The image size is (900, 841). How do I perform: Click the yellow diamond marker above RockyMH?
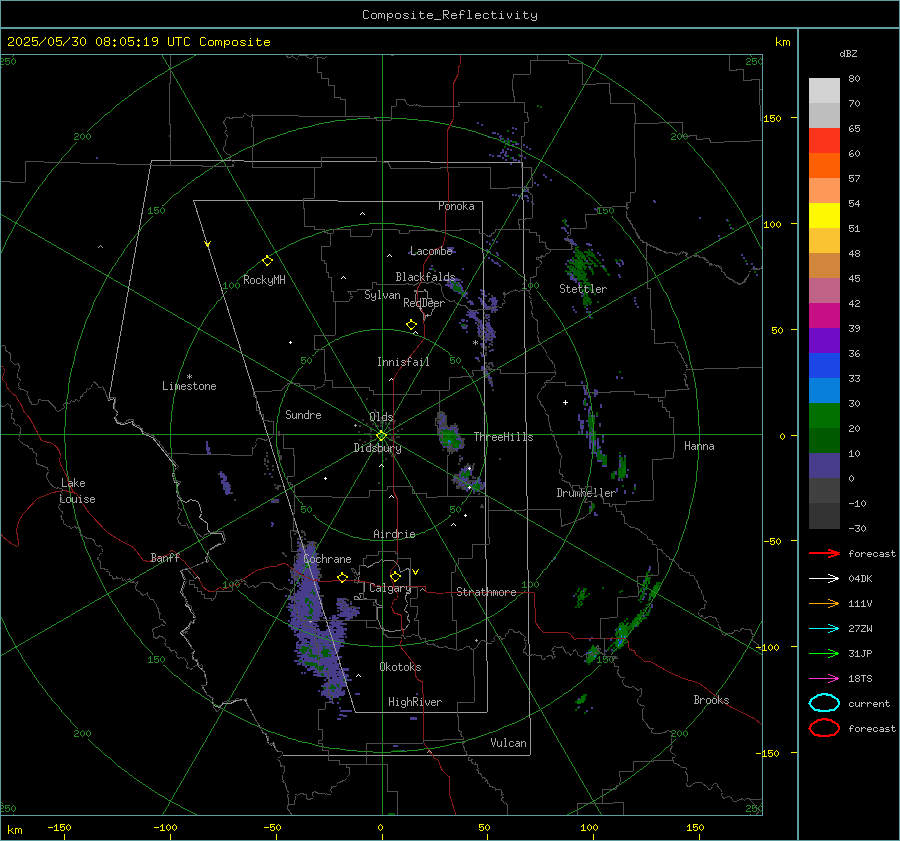point(267,261)
